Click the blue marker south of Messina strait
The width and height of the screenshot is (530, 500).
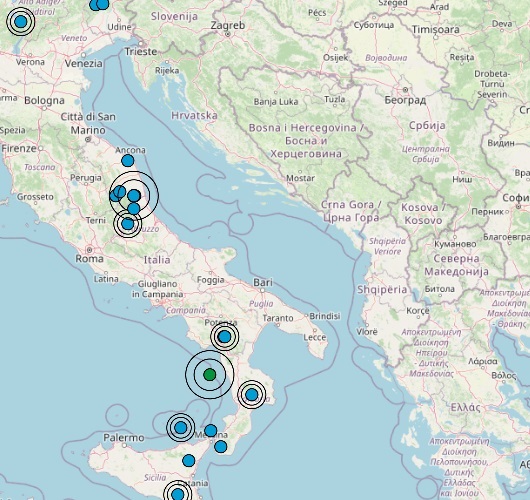pyautogui.click(x=221, y=447)
